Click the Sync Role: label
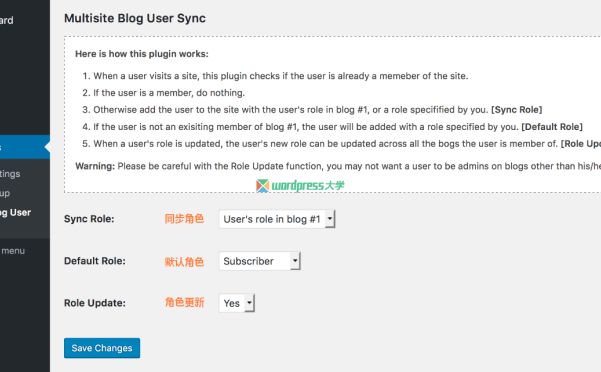Image resolution: width=601 pixels, height=372 pixels. tap(89, 219)
